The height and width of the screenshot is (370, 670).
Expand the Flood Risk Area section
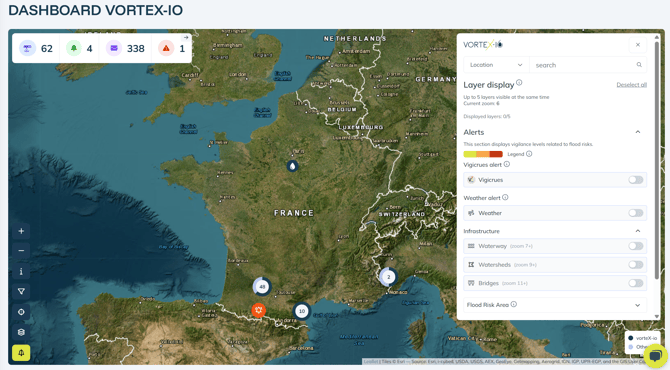tap(638, 305)
